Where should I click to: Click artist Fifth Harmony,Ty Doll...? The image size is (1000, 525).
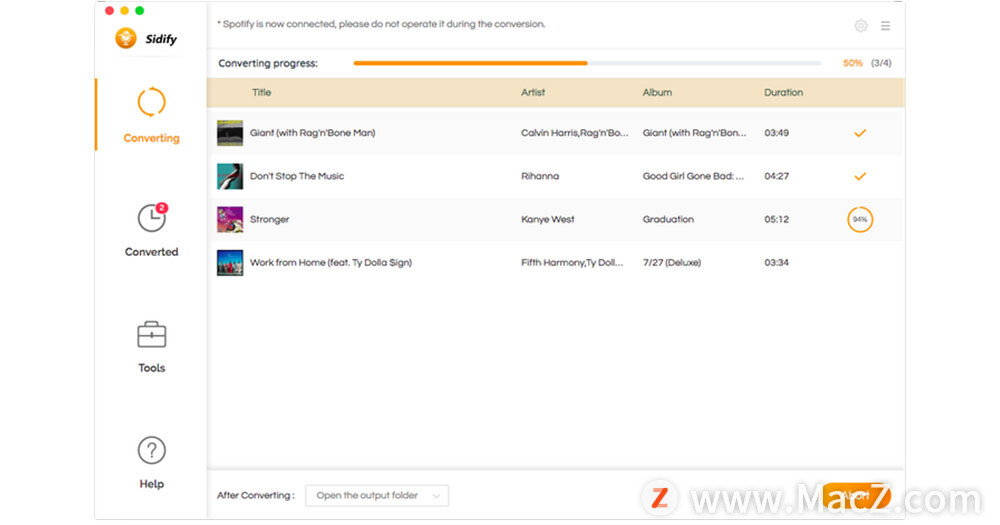click(x=571, y=262)
